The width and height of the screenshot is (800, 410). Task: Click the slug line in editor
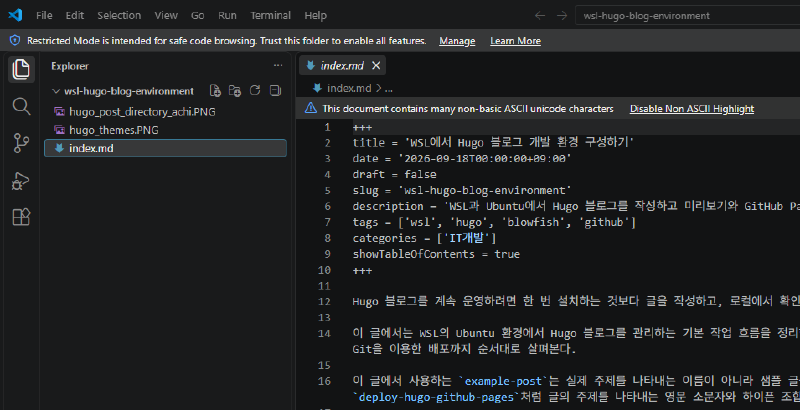point(462,190)
